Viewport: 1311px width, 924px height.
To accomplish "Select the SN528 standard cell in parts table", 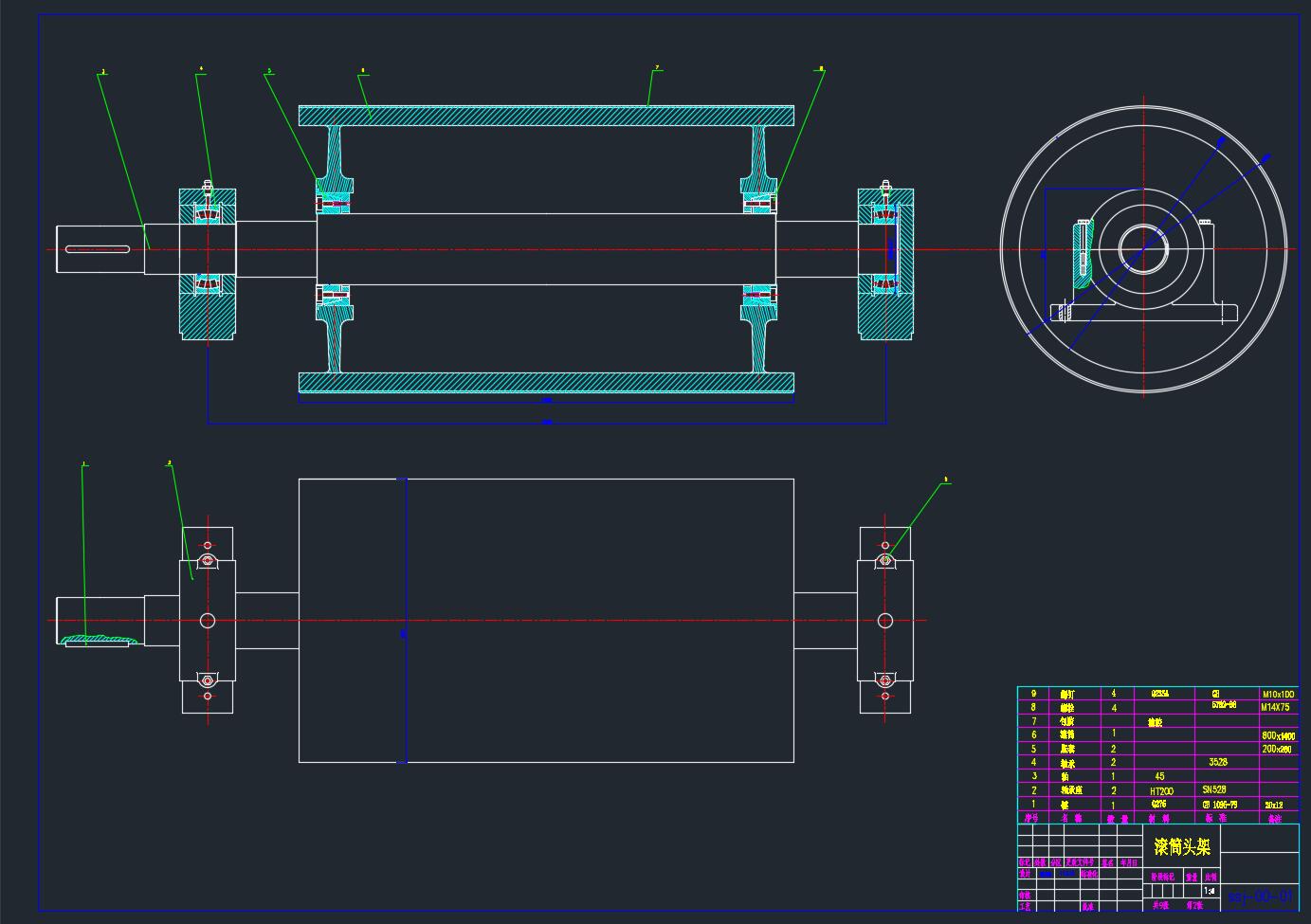I will tap(1214, 789).
